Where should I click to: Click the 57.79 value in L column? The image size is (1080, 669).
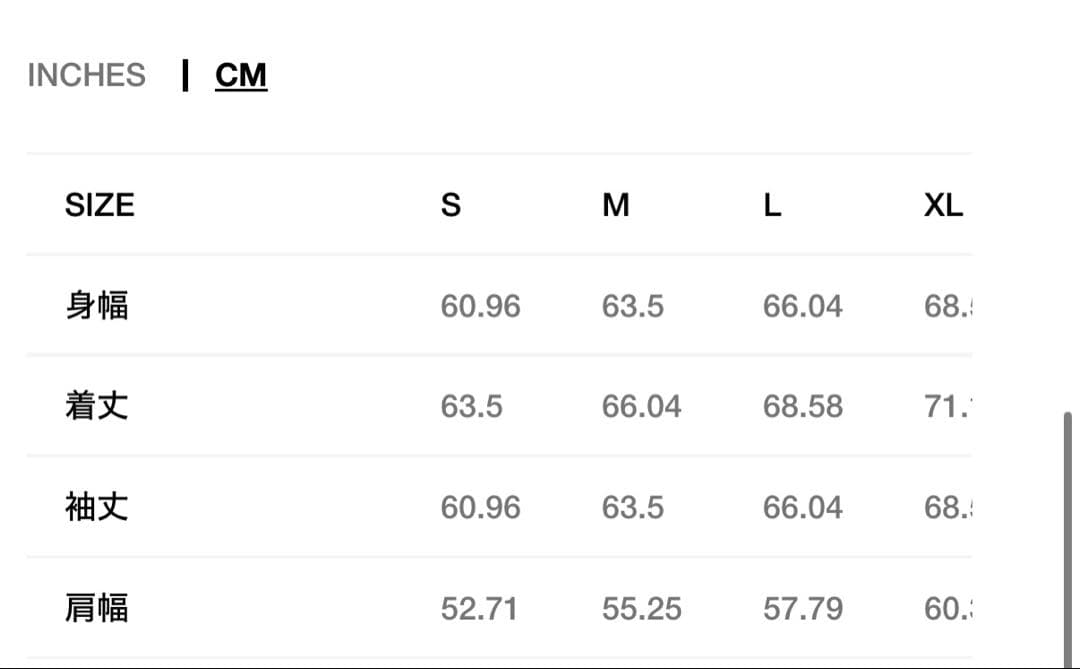coord(802,608)
